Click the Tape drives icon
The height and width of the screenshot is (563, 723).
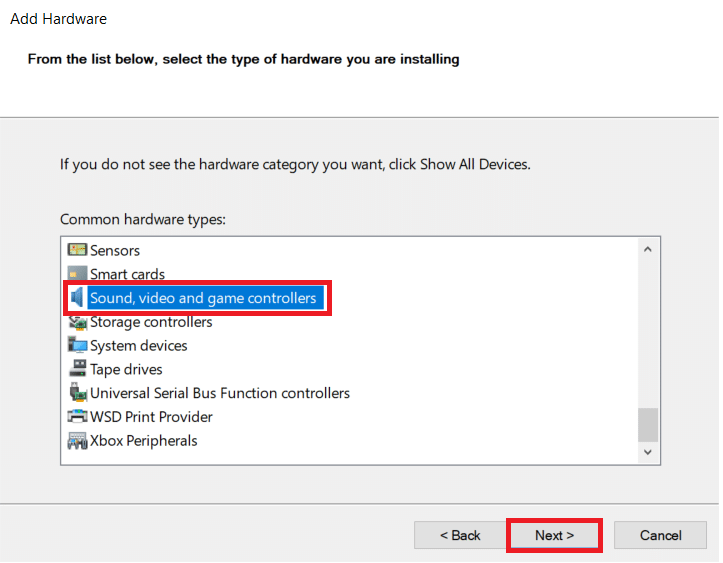(x=77, y=369)
